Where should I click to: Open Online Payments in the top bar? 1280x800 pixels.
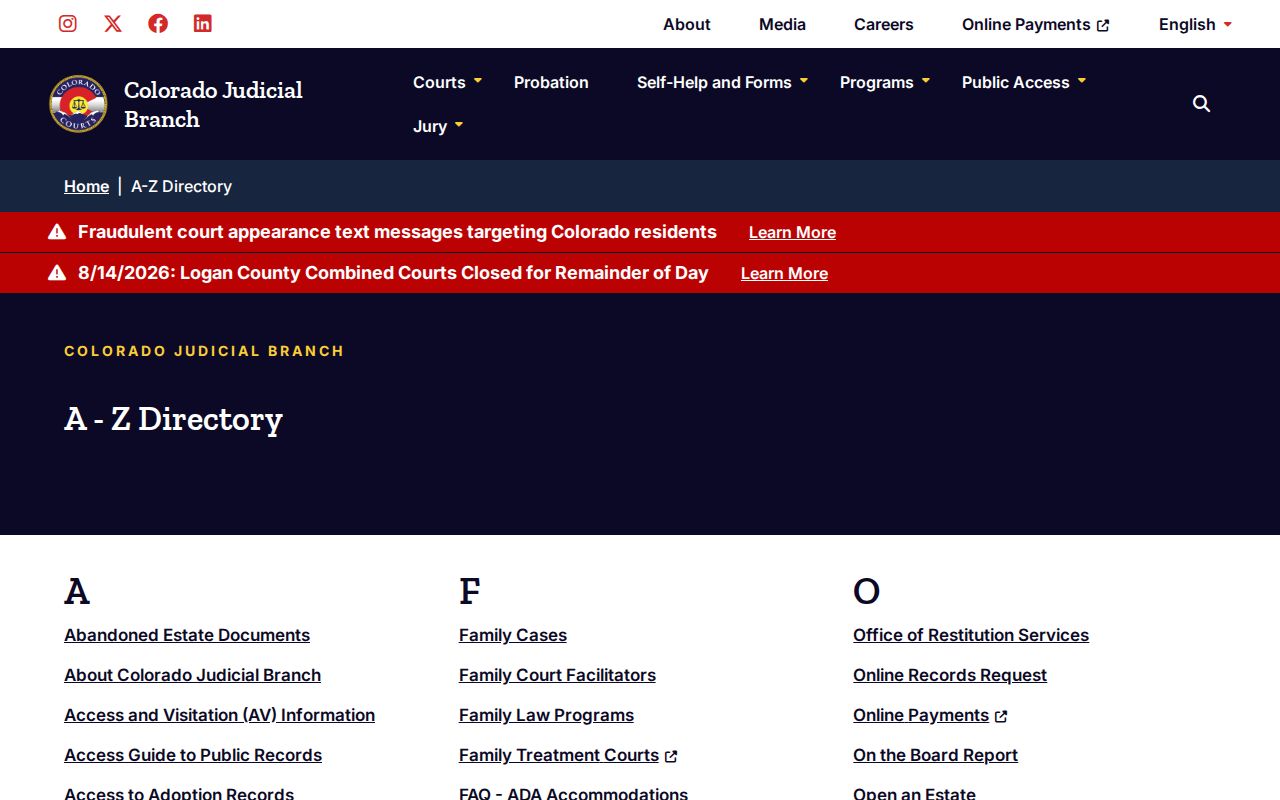click(x=1035, y=24)
